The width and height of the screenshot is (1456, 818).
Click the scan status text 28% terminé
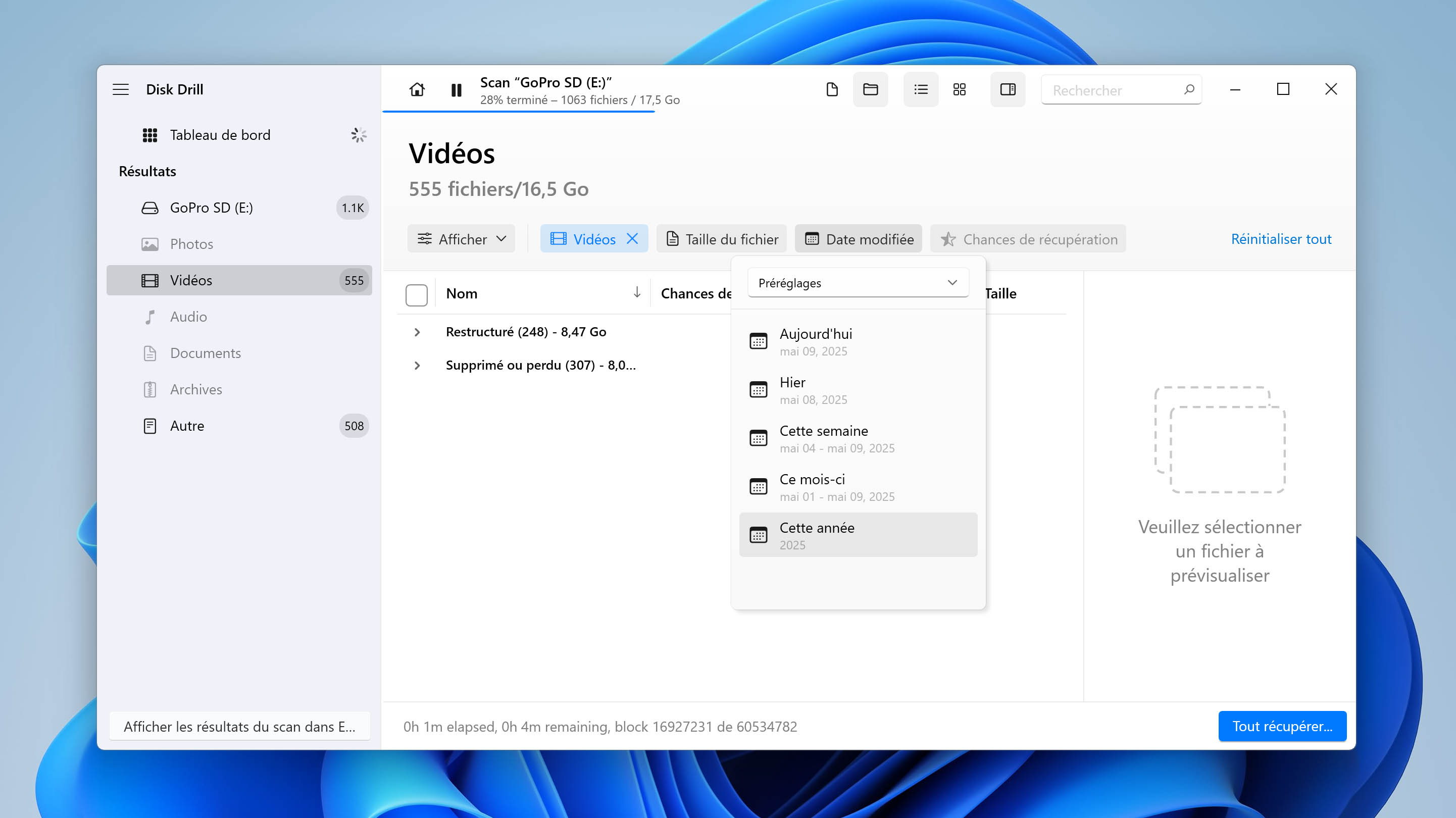580,100
